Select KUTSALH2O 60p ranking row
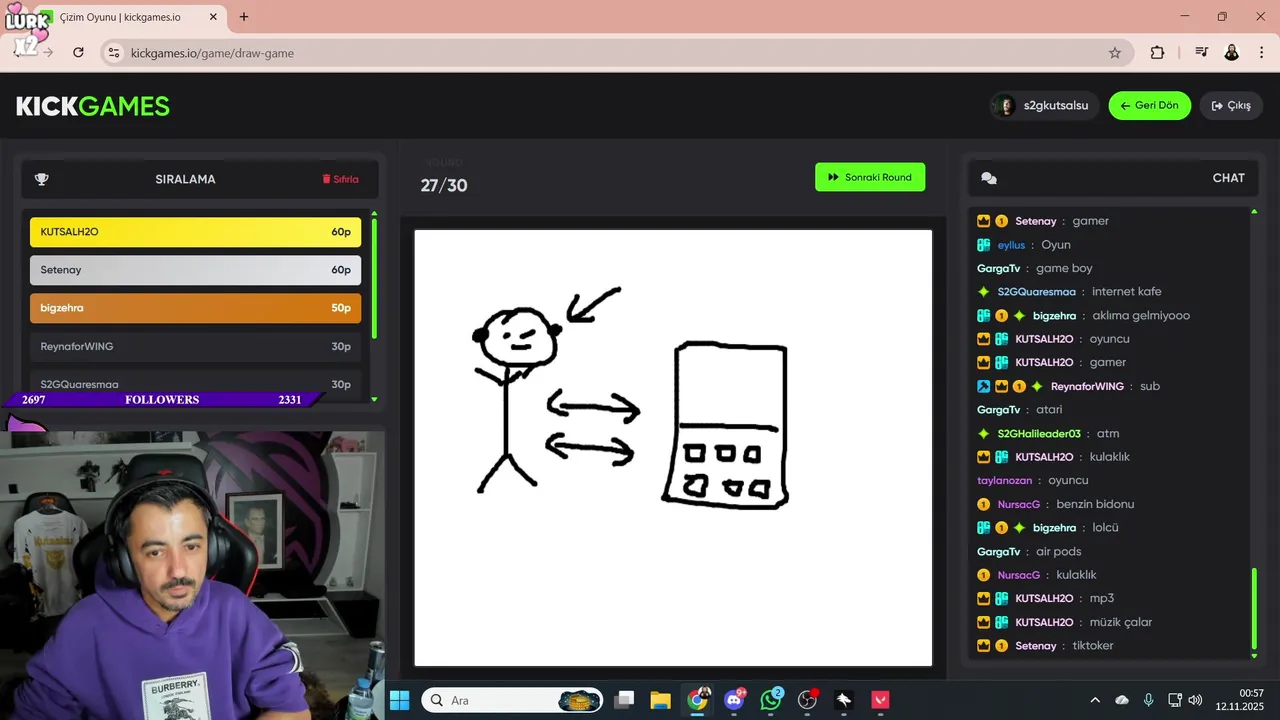 click(x=195, y=232)
